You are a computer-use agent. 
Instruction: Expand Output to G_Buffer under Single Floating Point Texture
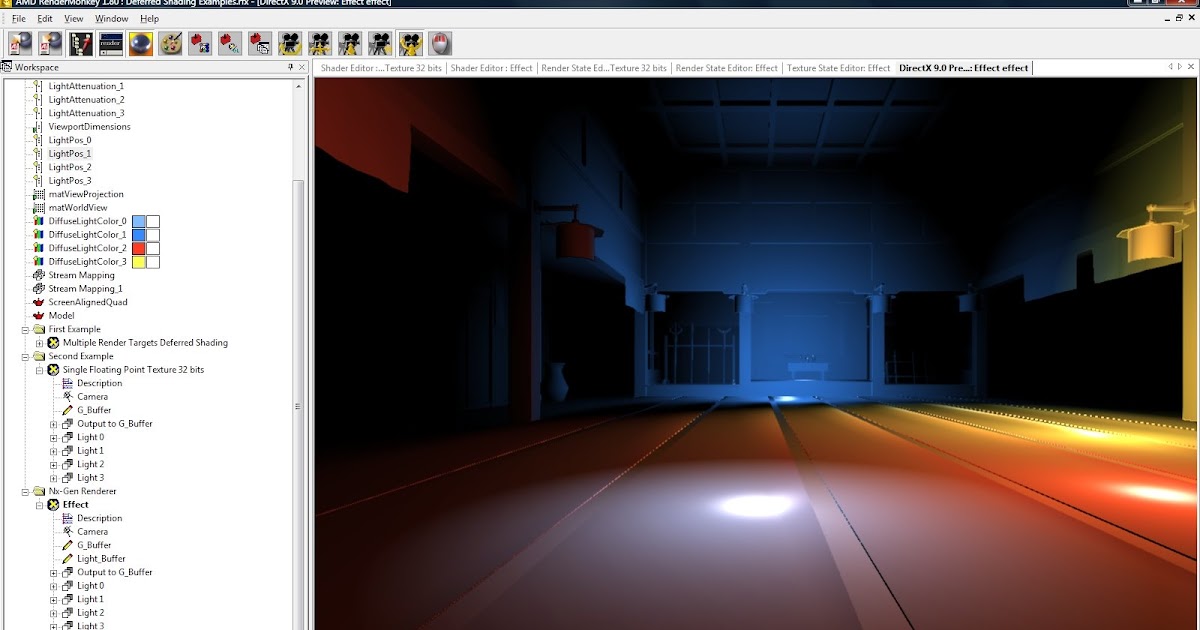[x=53, y=424]
